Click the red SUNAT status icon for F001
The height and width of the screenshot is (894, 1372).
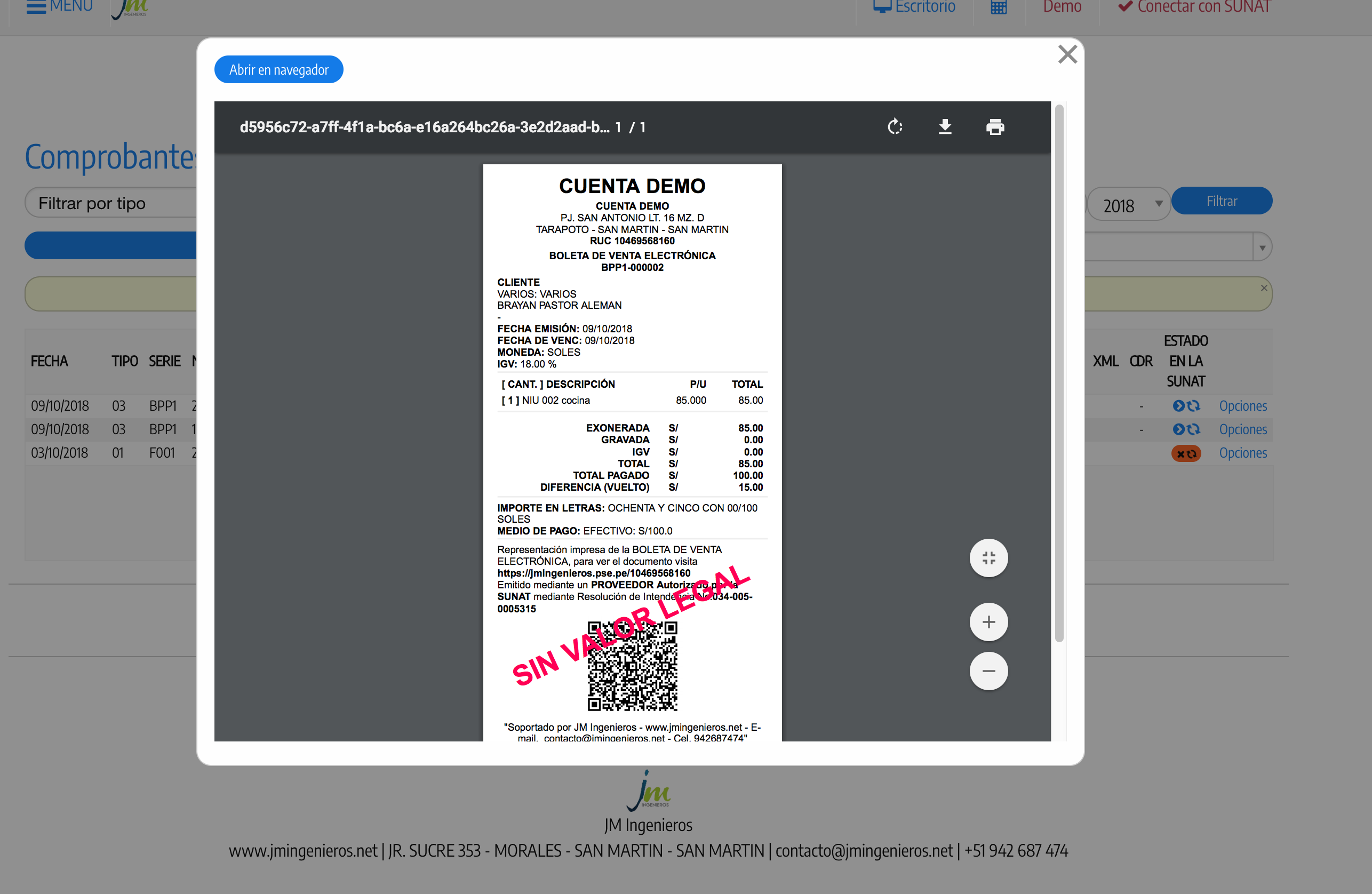coord(1185,453)
